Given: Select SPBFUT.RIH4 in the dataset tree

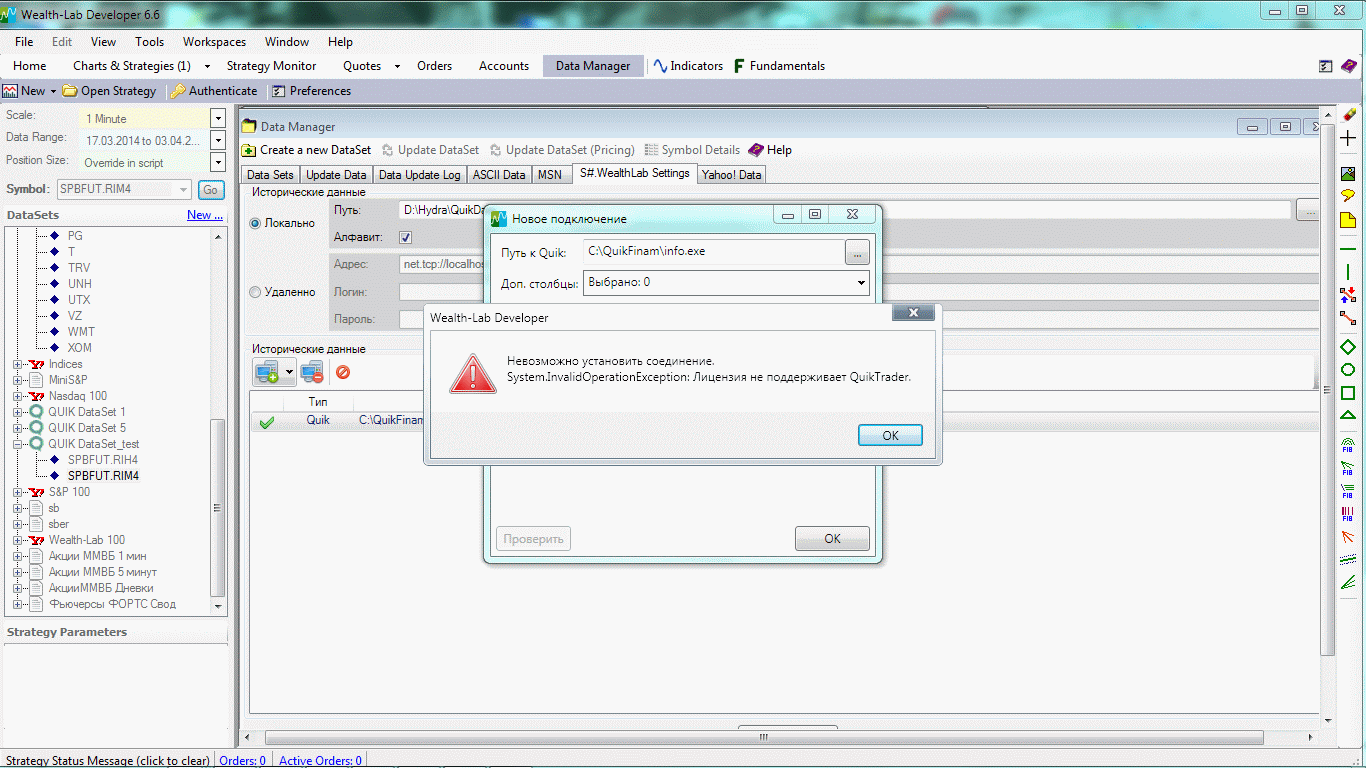Looking at the screenshot, I should [x=103, y=460].
